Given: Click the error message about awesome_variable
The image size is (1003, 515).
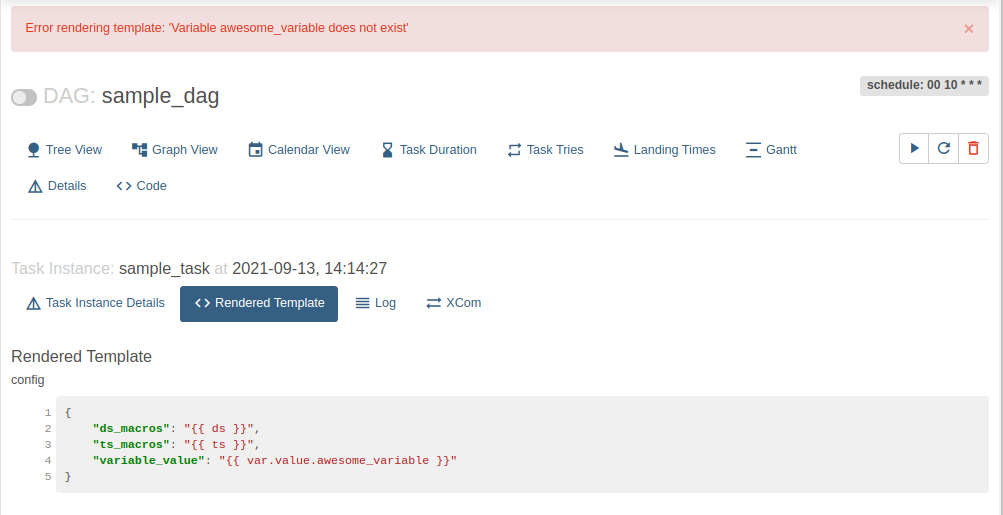Looking at the screenshot, I should point(217,28).
